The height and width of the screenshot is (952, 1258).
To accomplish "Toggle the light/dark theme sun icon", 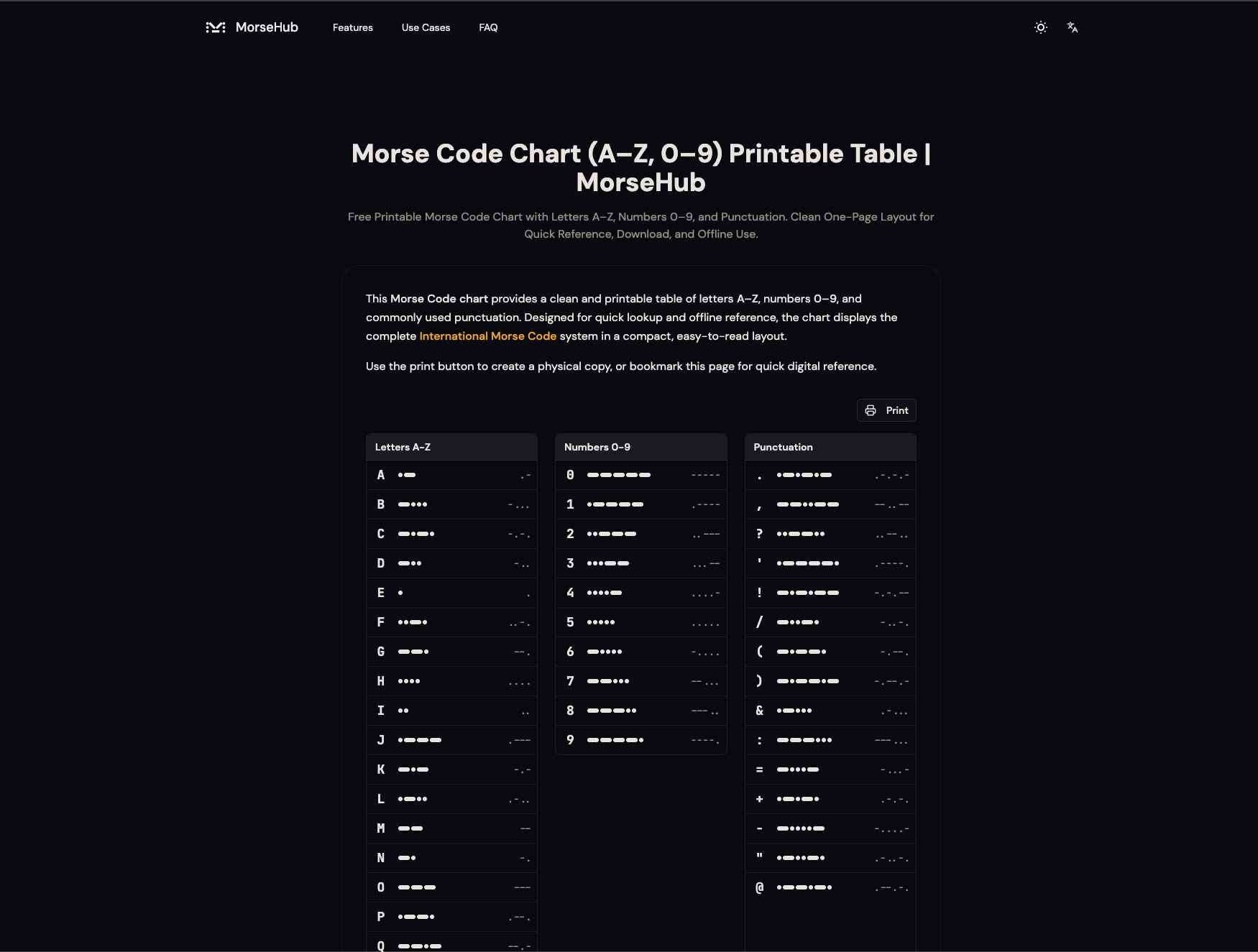I will 1040,27.
